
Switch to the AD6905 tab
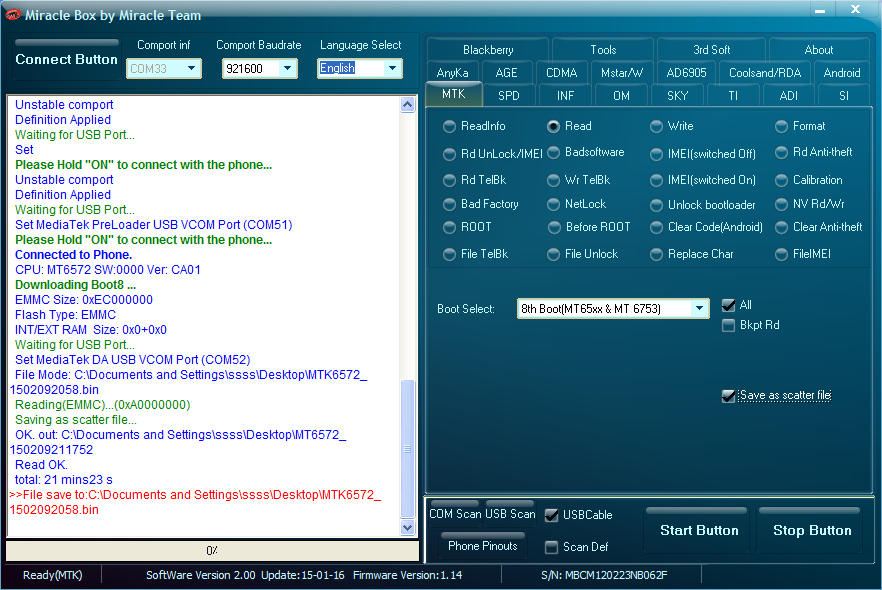(x=686, y=73)
